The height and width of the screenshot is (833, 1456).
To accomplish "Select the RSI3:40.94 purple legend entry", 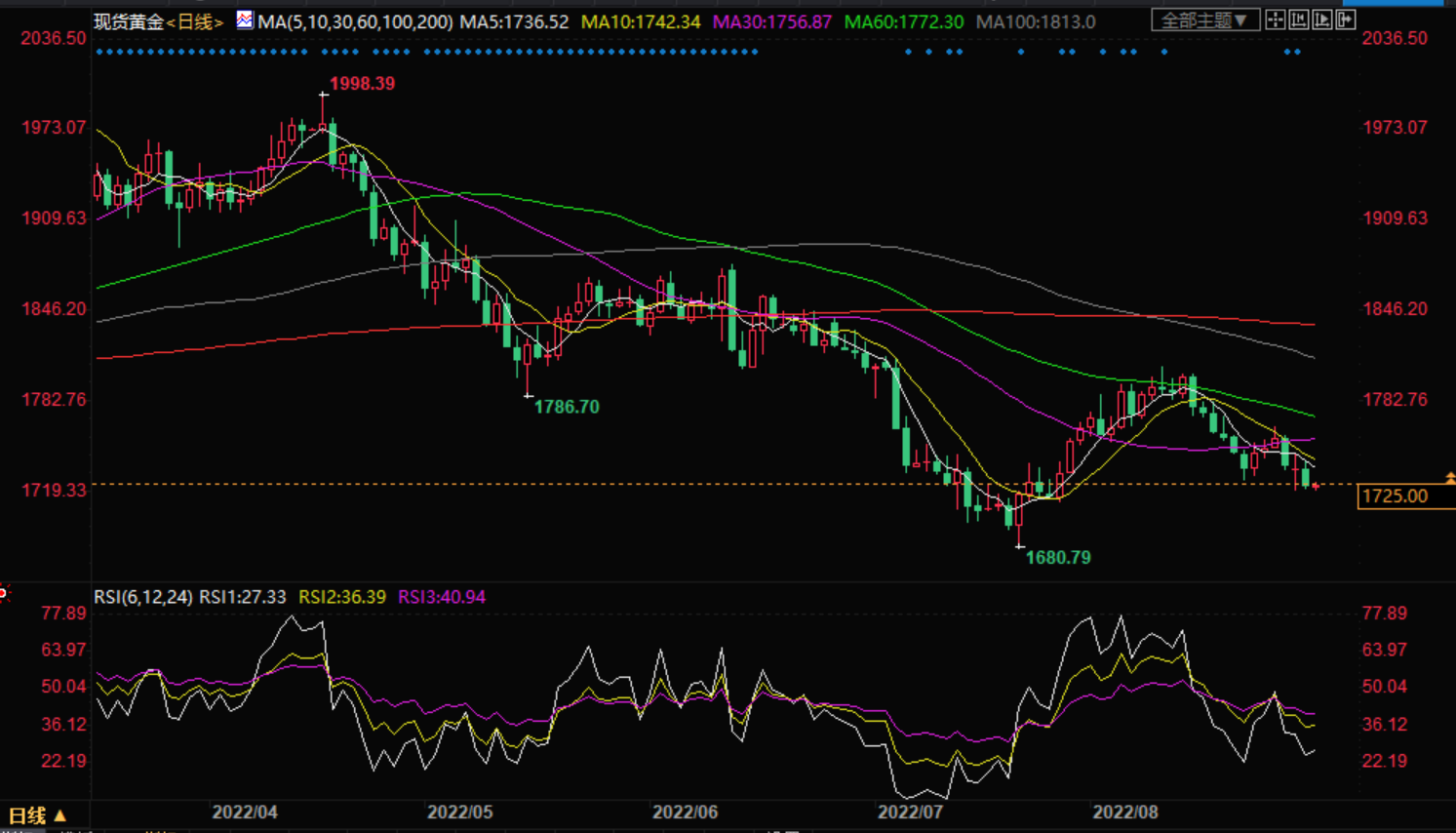I will 441,597.
